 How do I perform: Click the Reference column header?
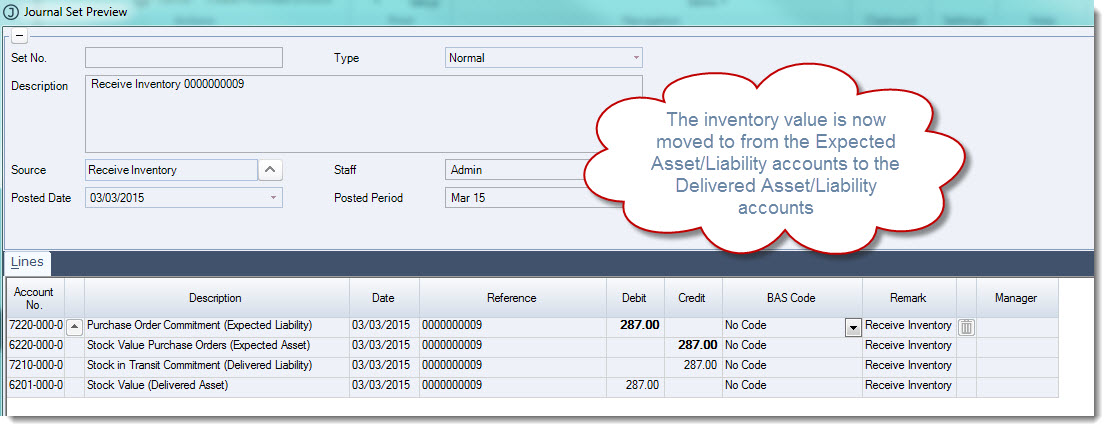(512, 298)
